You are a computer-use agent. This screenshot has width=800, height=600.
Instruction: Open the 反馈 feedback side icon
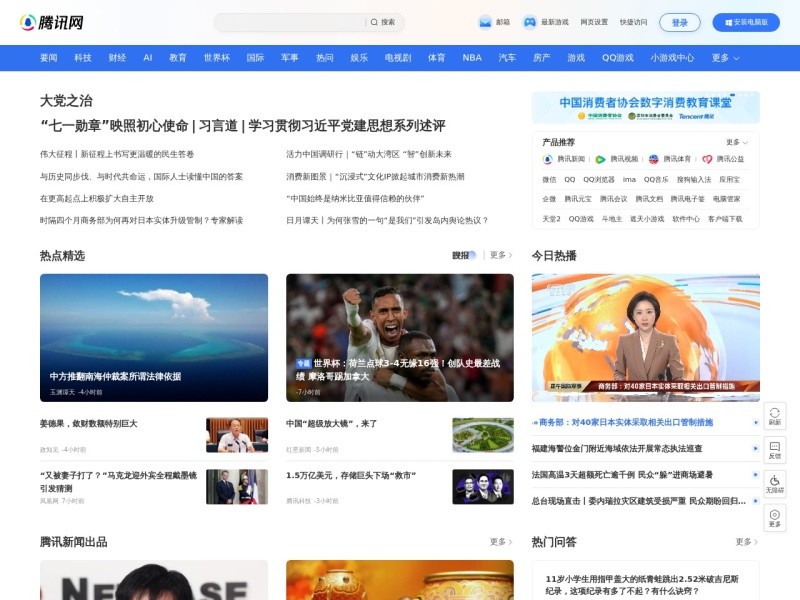tap(774, 450)
